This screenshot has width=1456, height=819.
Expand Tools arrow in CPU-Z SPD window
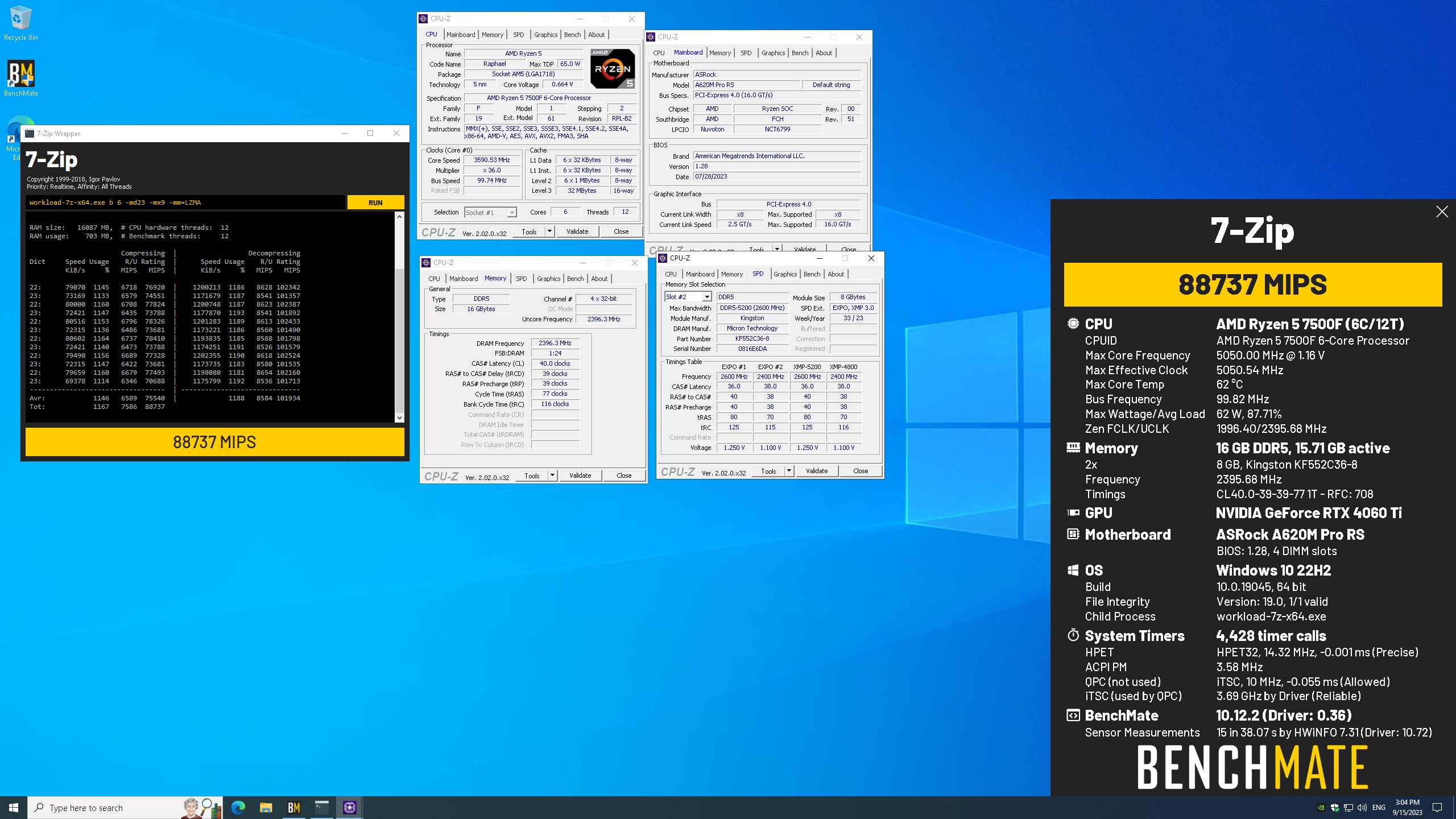(x=789, y=471)
